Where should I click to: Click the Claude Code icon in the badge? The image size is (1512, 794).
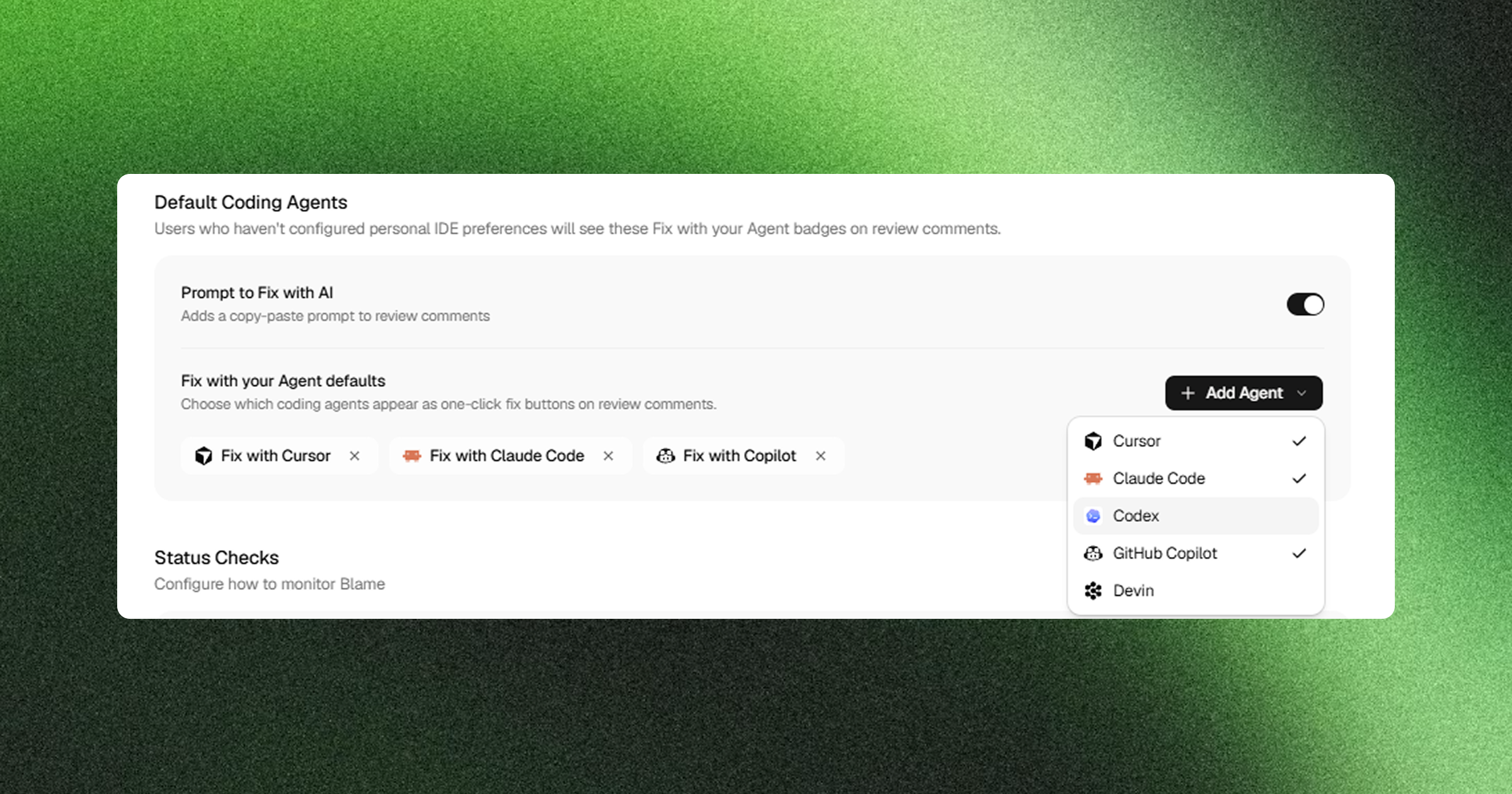(411, 456)
